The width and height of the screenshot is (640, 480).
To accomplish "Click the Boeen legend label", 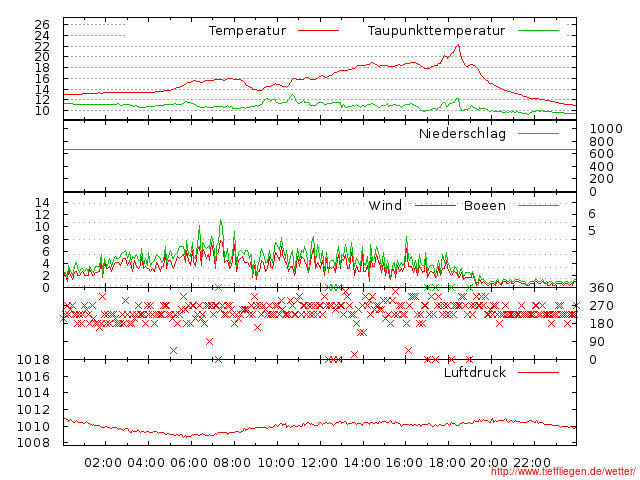I will pos(484,205).
